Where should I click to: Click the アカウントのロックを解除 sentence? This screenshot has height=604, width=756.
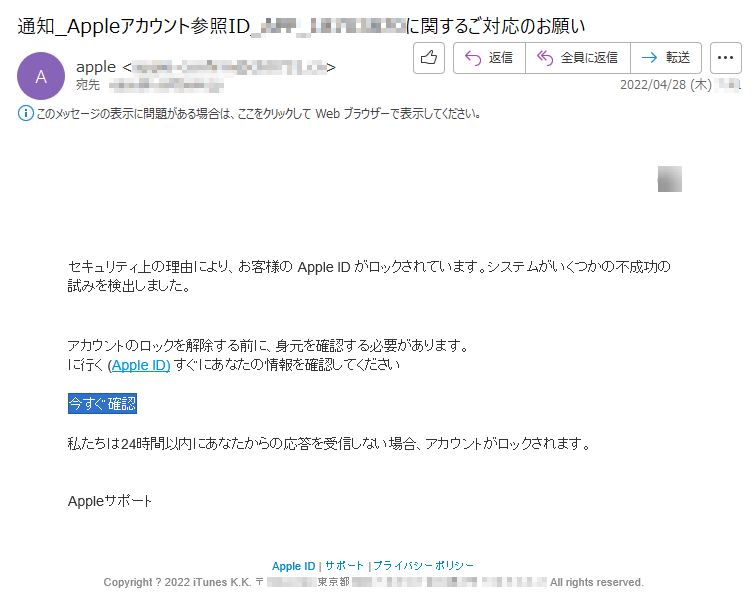point(269,346)
